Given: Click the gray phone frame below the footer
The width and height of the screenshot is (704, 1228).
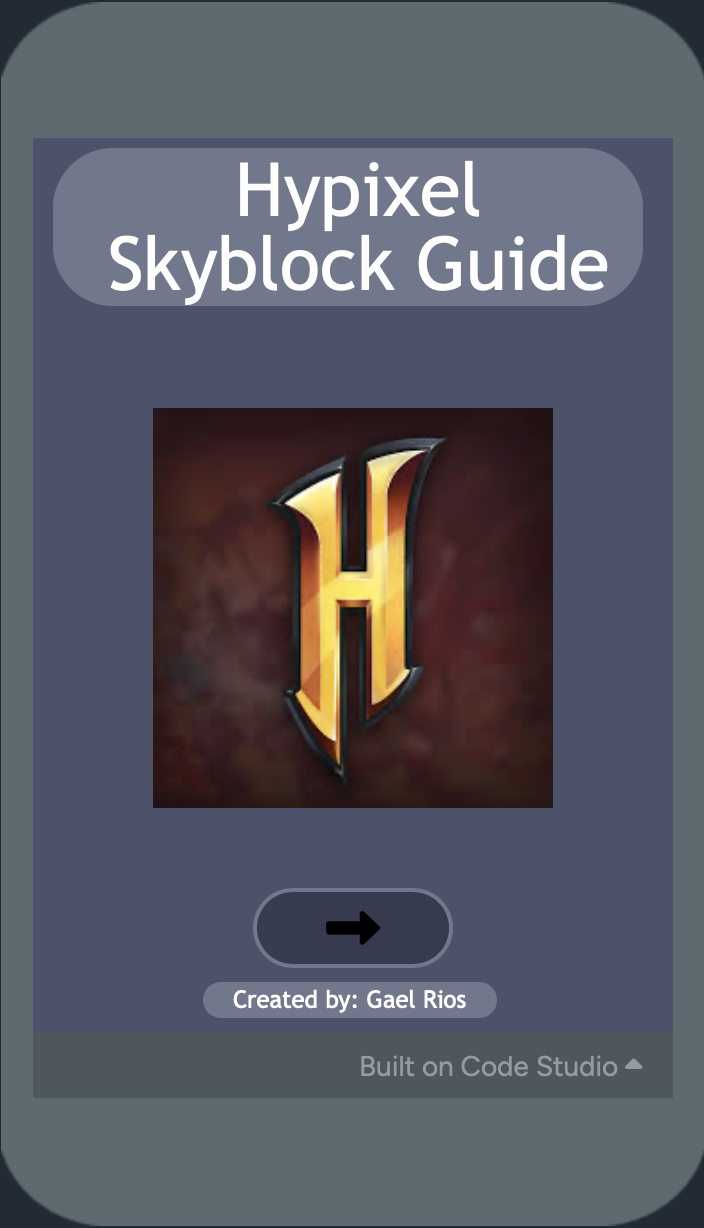Looking at the screenshot, I should click(x=352, y=1160).
